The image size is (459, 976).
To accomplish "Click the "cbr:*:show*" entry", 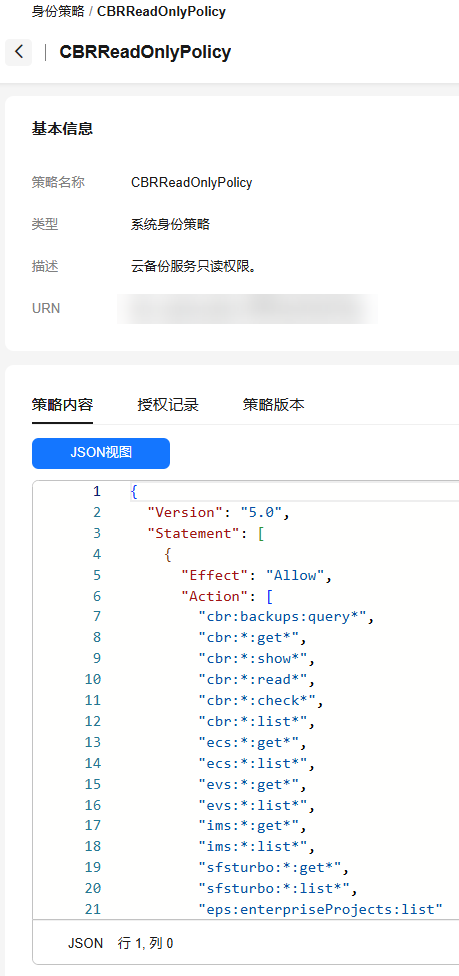I will pyautogui.click(x=256, y=659).
